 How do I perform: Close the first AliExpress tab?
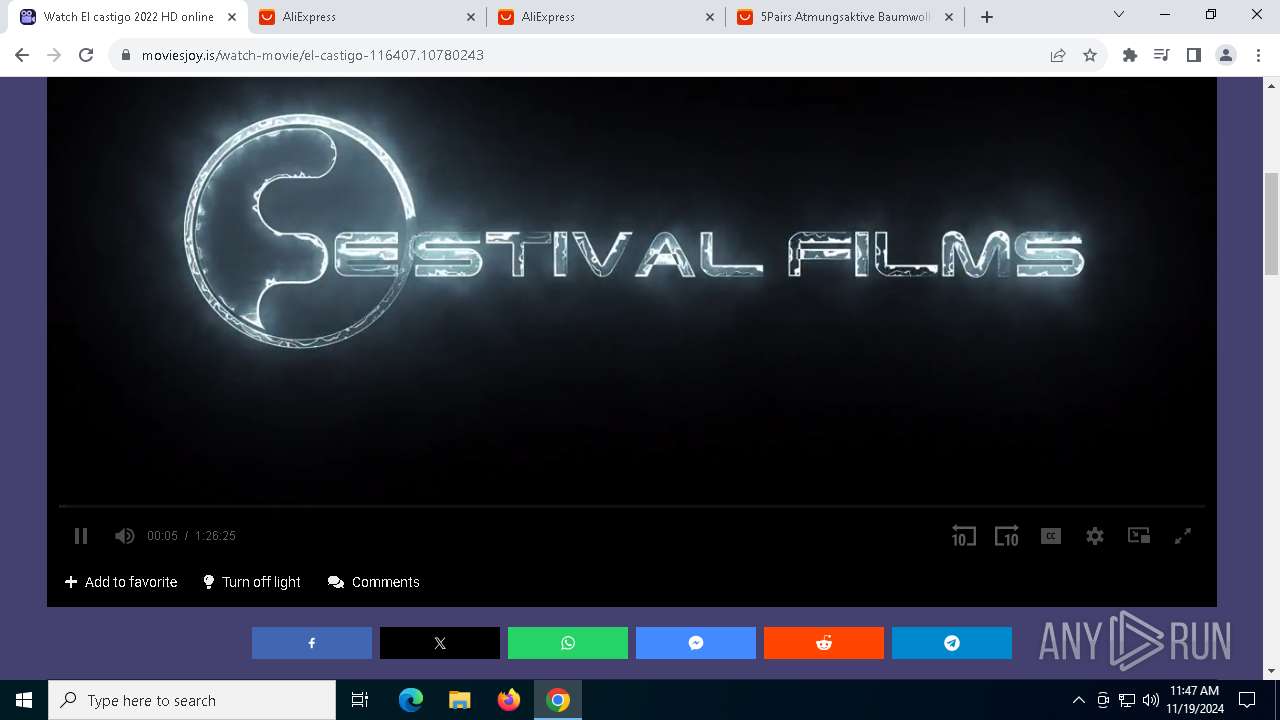[x=471, y=17]
